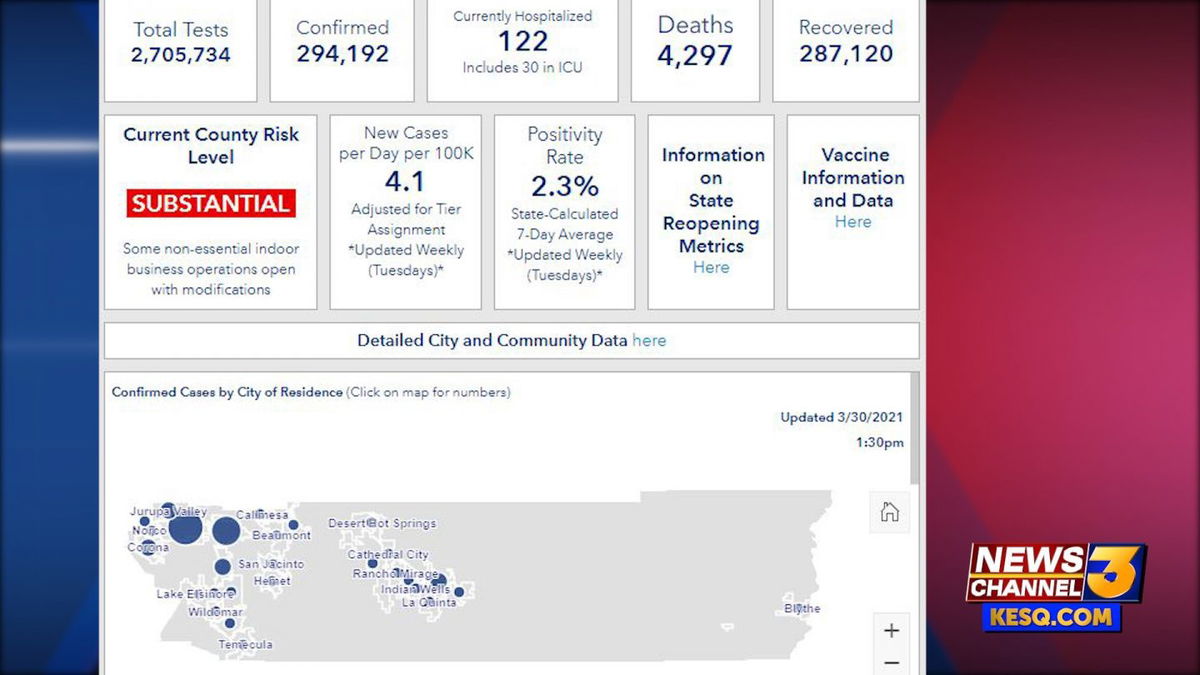This screenshot has width=1200, height=675.
Task: Zoom in on the map with plus button
Action: tap(891, 631)
